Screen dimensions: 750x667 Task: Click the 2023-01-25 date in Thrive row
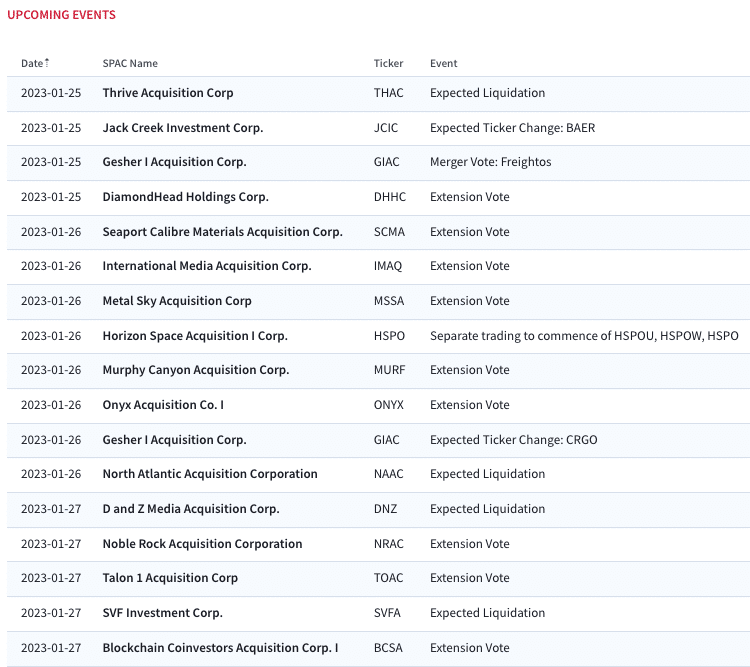[x=51, y=93]
